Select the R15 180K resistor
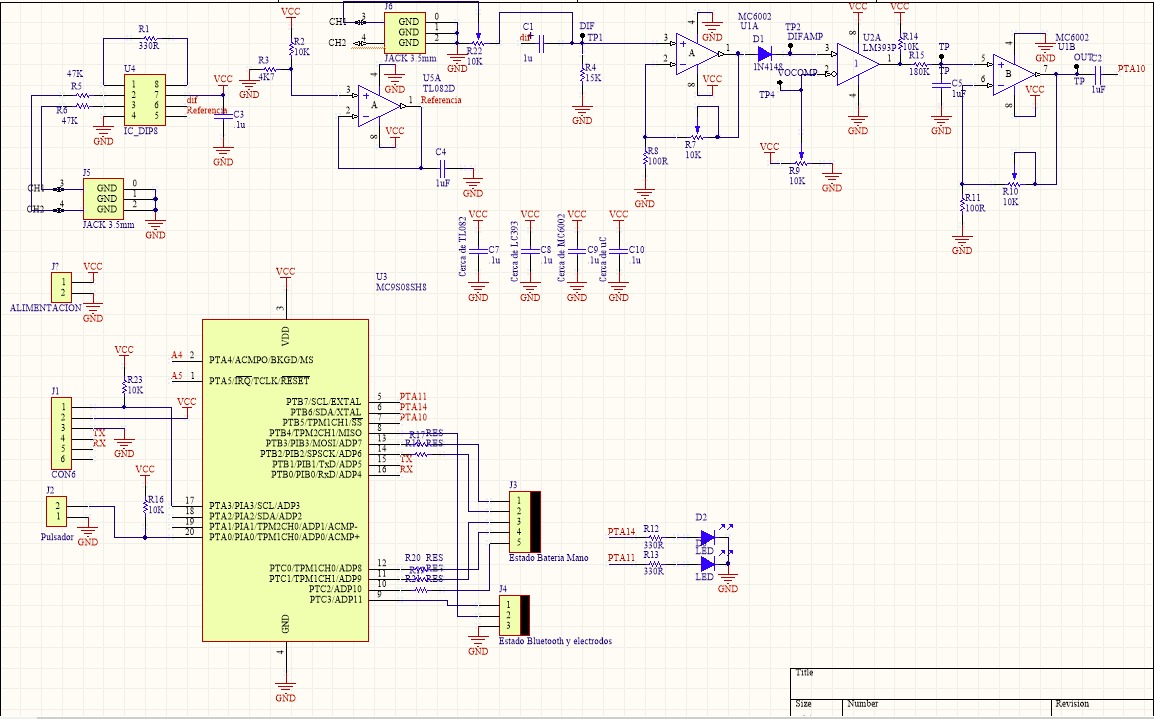The image size is (1154, 719). click(x=920, y=65)
